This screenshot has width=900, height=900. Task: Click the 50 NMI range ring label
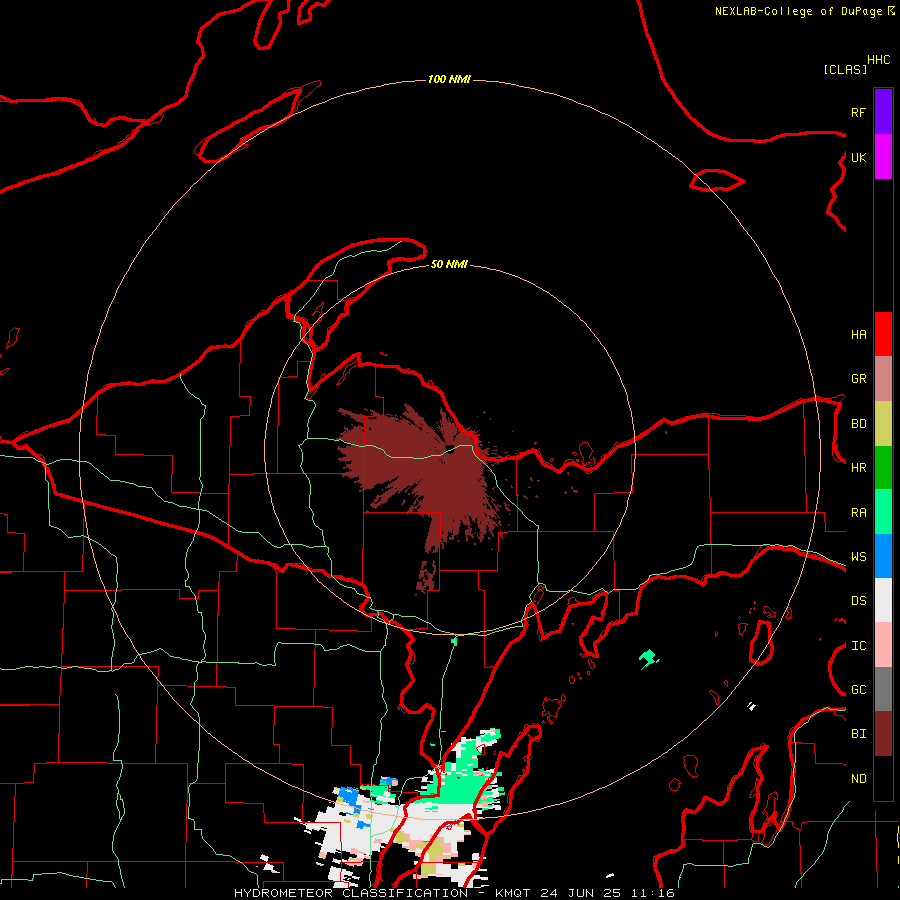point(449,264)
